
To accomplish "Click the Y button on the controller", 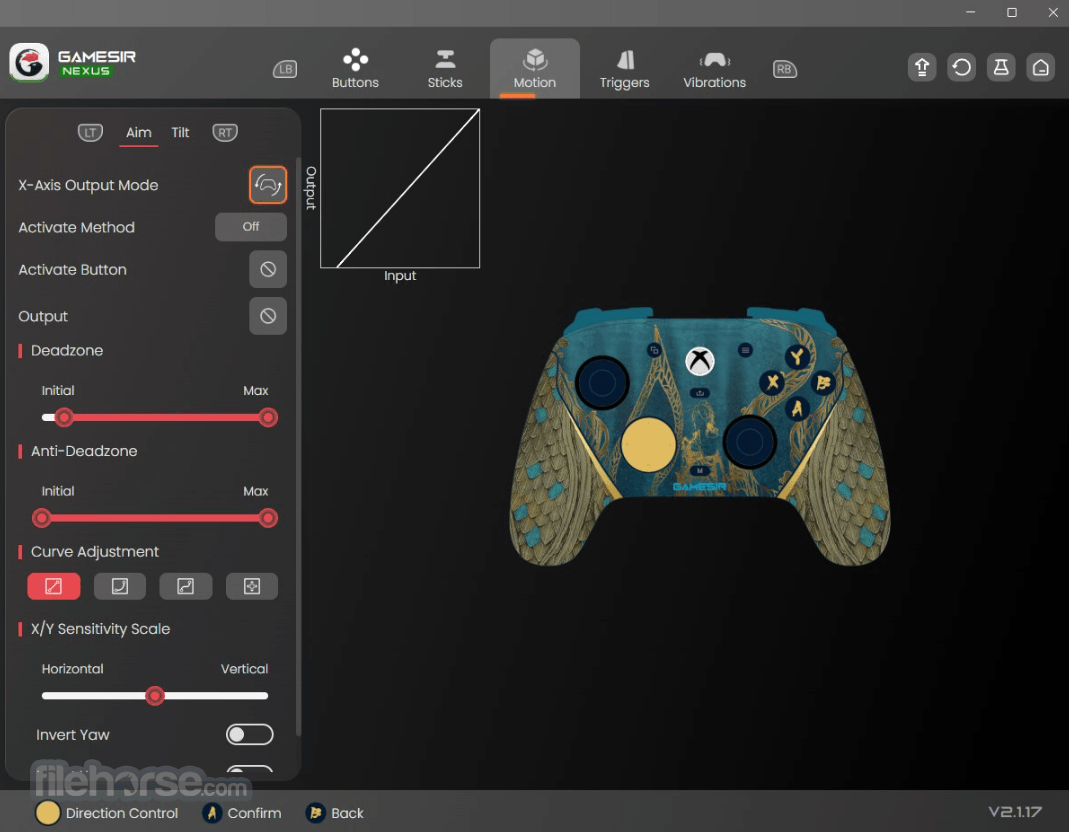I will pos(796,357).
